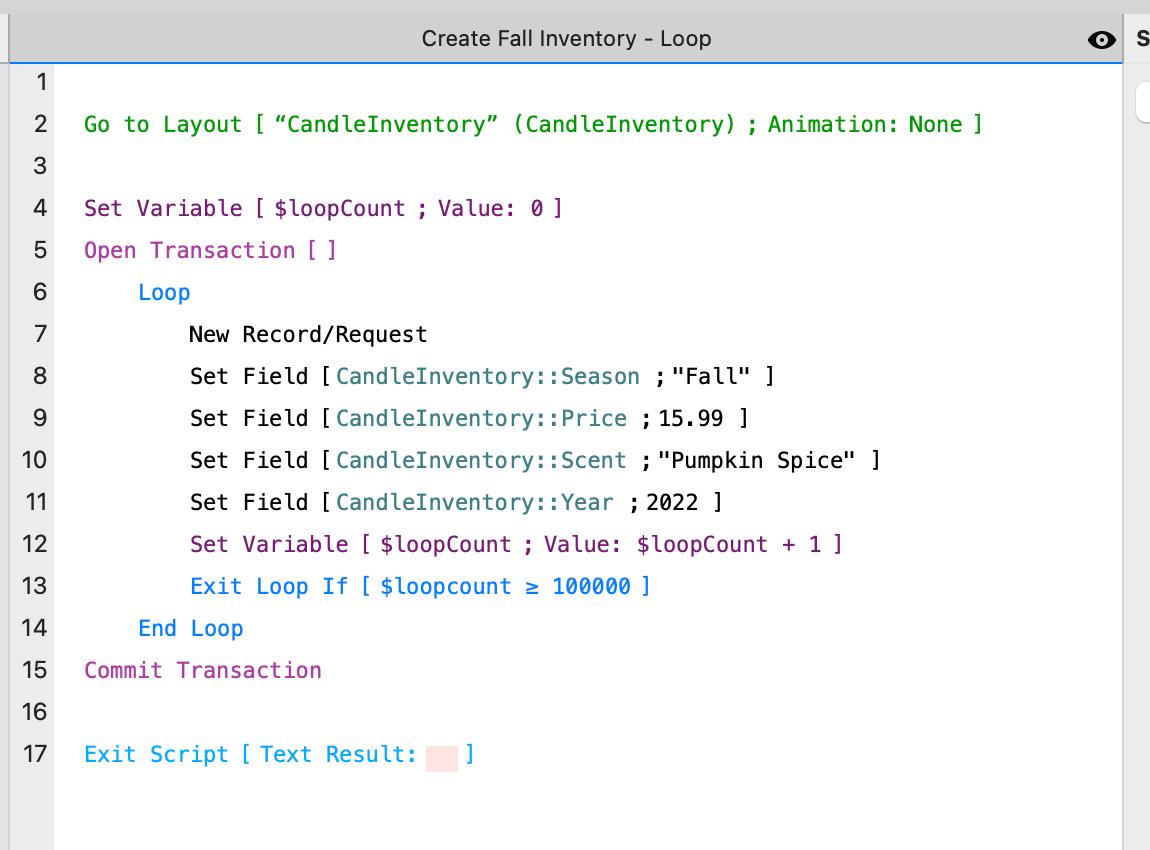Select the End Loop step
Image resolution: width=1150 pixels, height=850 pixels.
(x=190, y=628)
